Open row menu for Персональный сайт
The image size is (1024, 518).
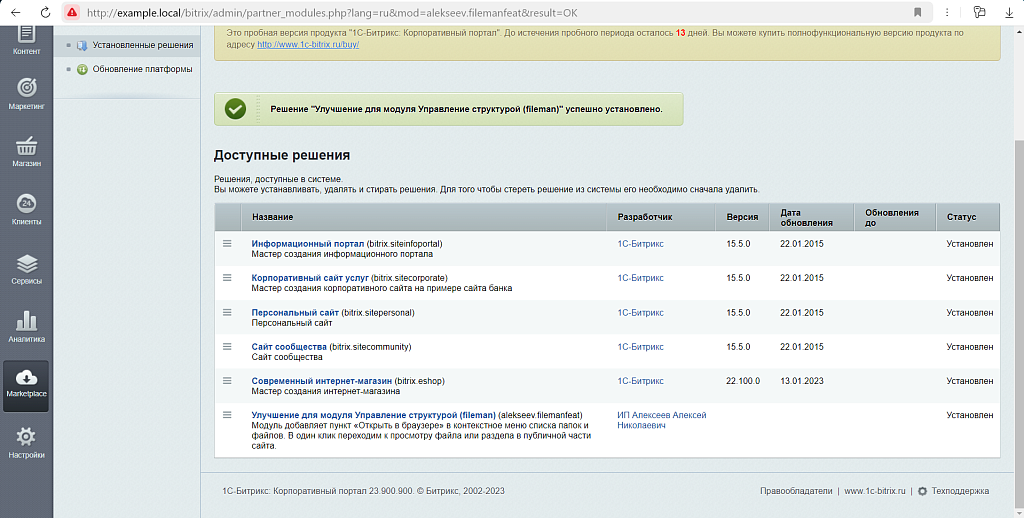point(227,312)
